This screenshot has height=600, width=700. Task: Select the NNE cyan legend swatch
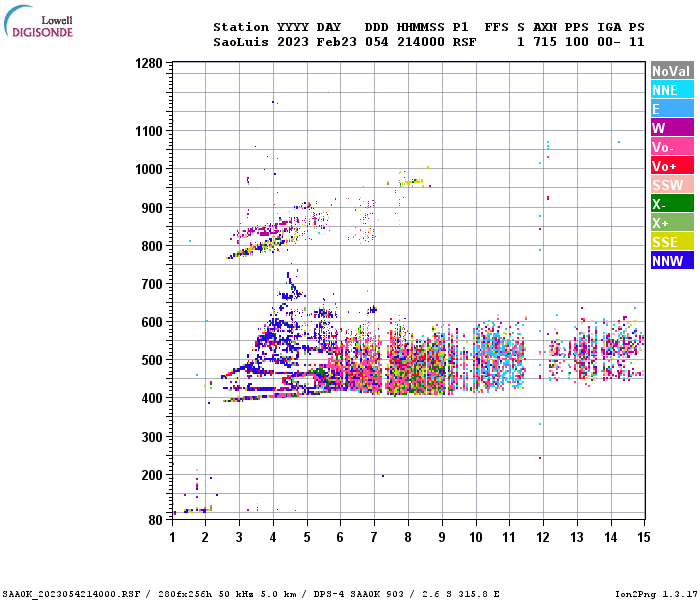[672, 90]
